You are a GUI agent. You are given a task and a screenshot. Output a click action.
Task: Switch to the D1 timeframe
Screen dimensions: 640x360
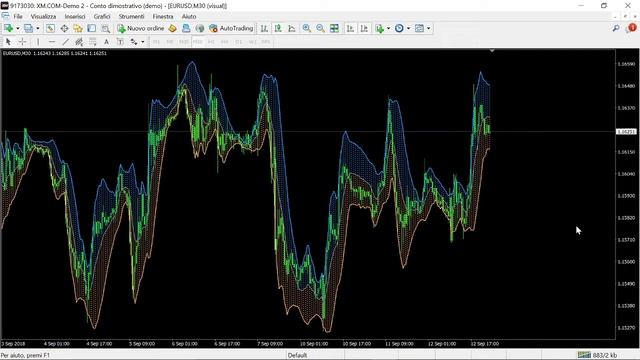(238, 42)
